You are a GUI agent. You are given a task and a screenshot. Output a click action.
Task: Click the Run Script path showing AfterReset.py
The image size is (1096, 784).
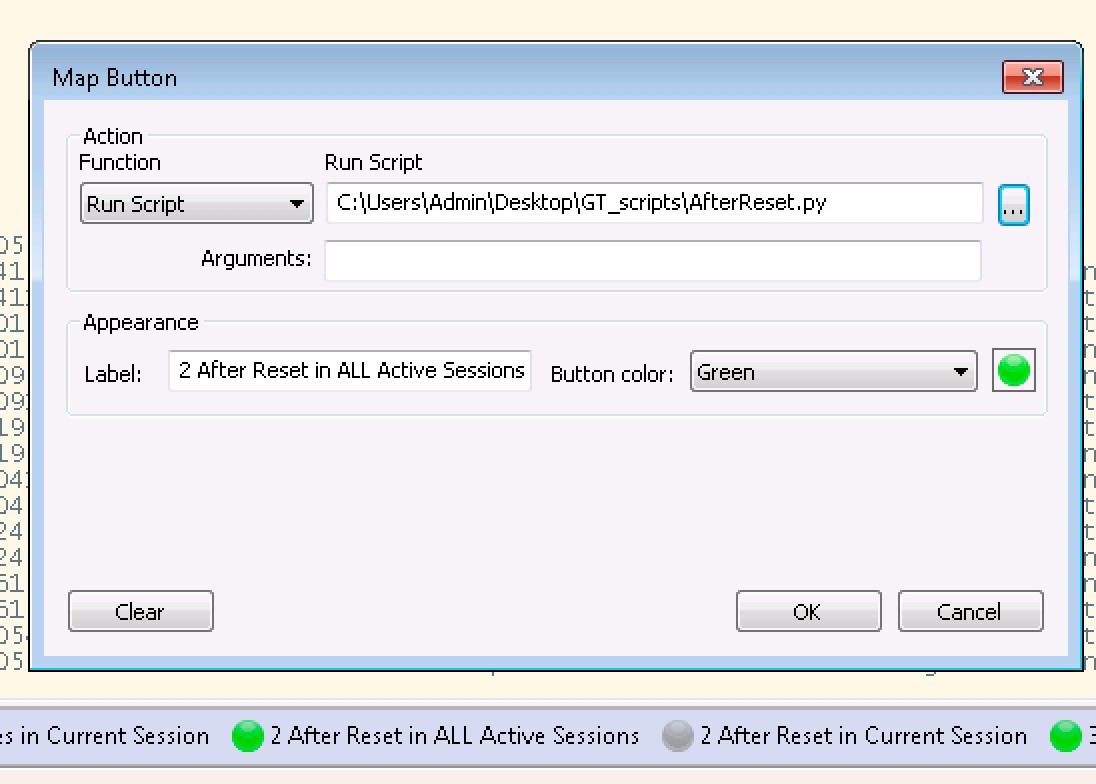point(652,203)
